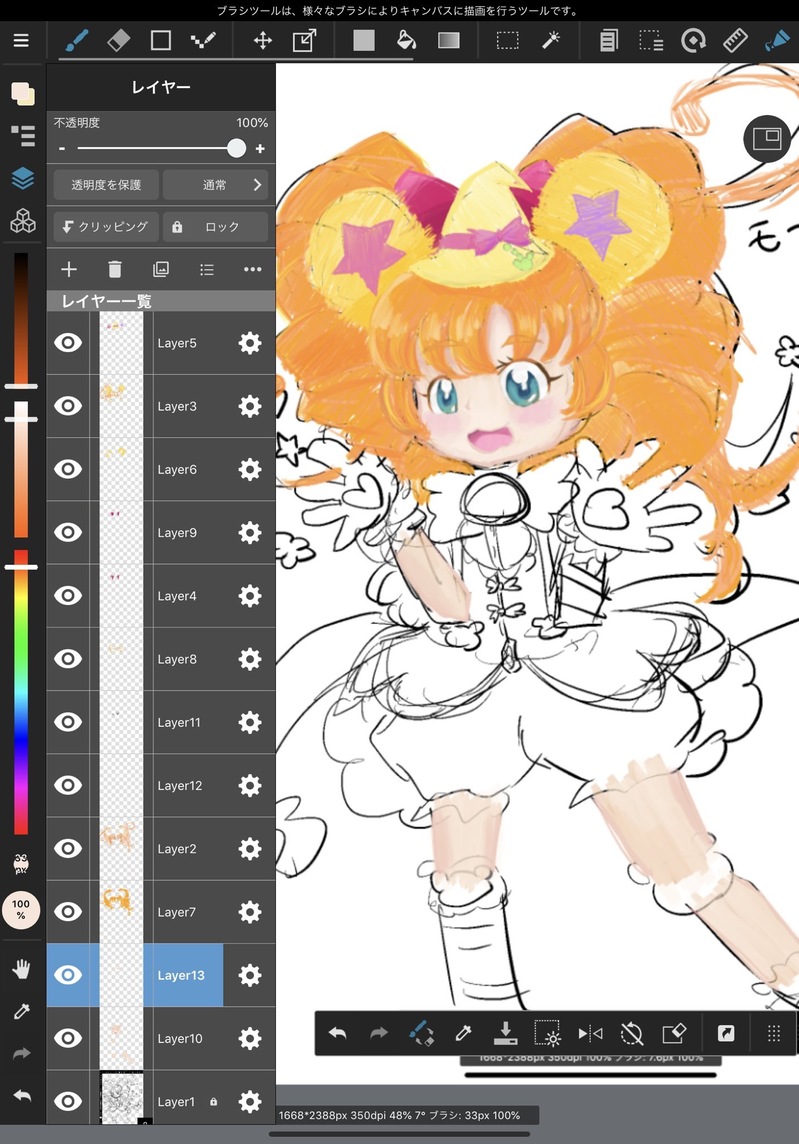The image size is (799, 1144).
Task: Click the rotate canvas circular icon
Action: tap(693, 40)
